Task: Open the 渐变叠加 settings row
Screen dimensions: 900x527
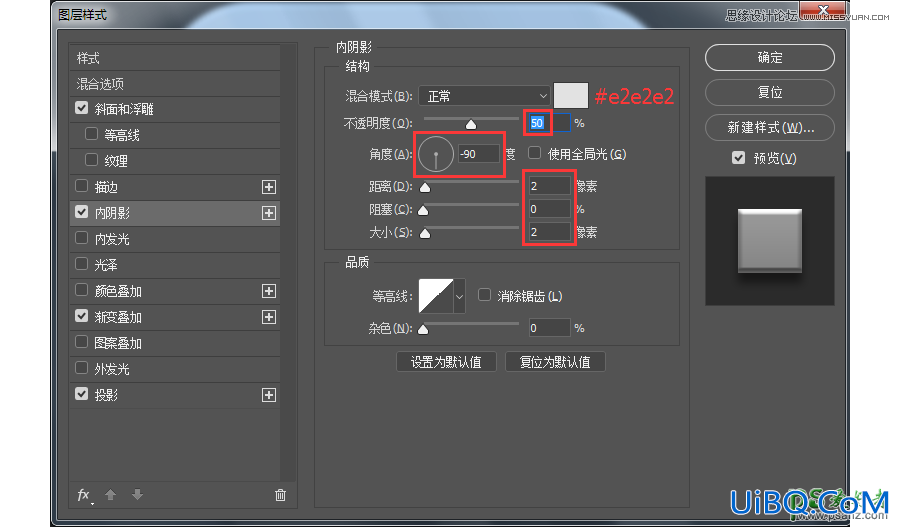Action: click(174, 317)
